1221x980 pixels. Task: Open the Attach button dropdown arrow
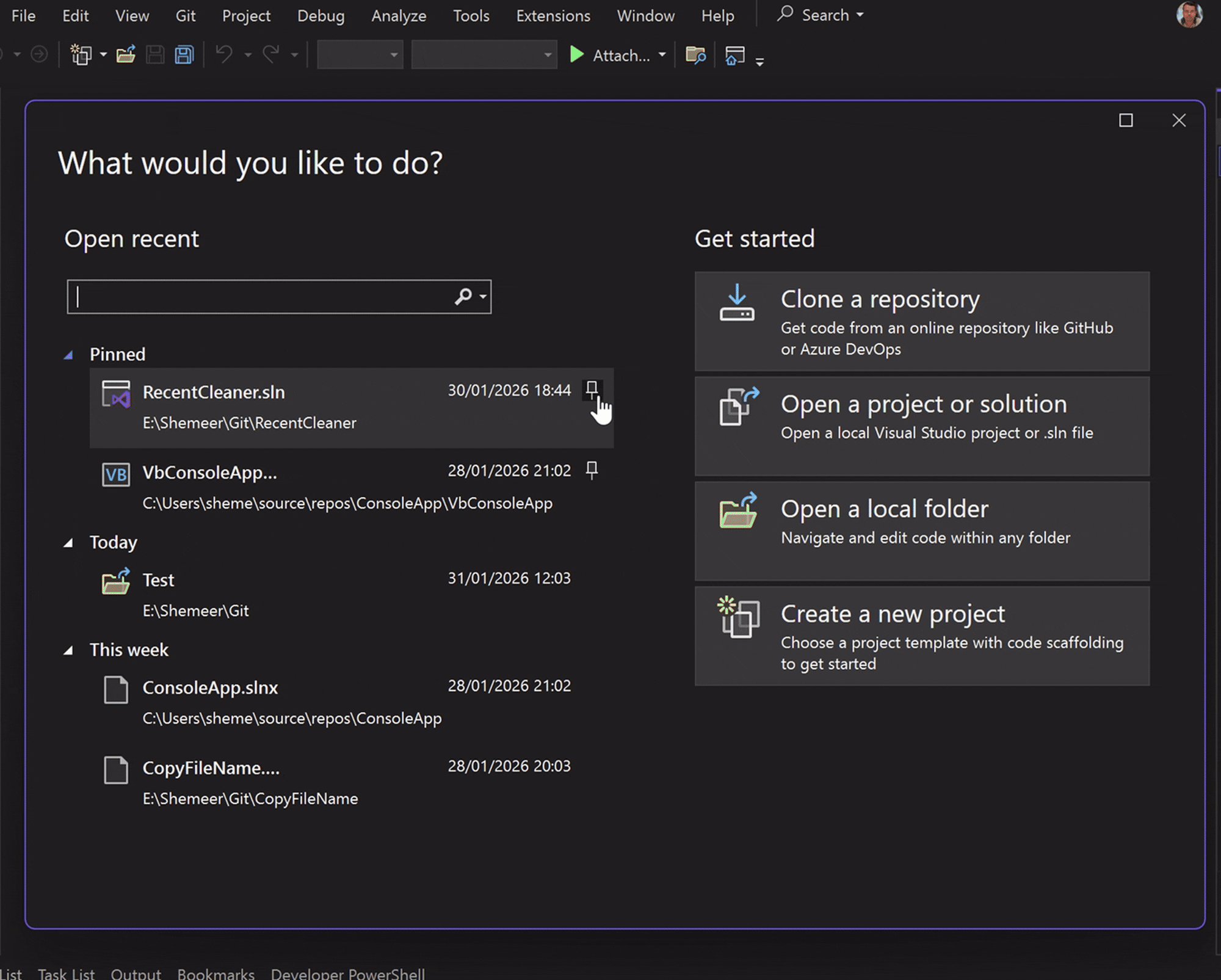662,55
